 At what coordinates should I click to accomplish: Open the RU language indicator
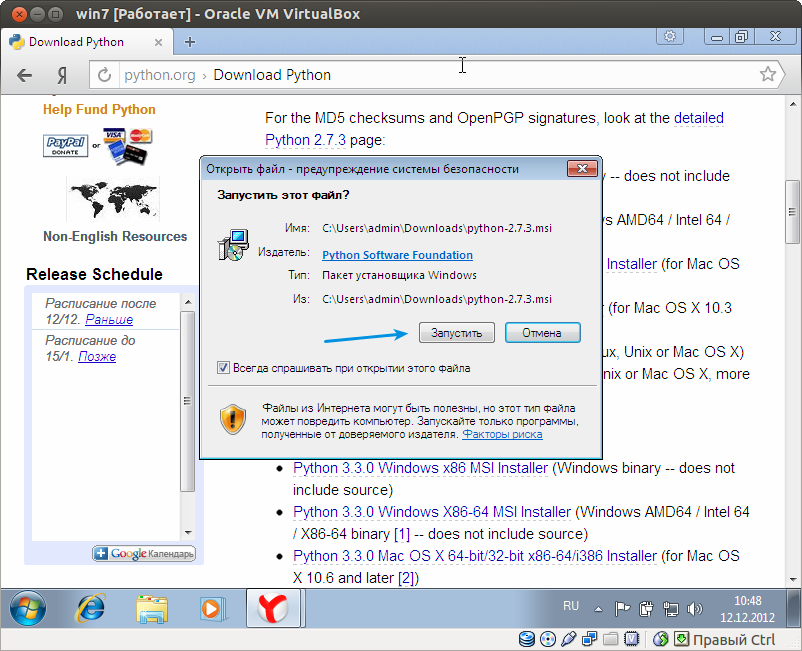point(571,606)
